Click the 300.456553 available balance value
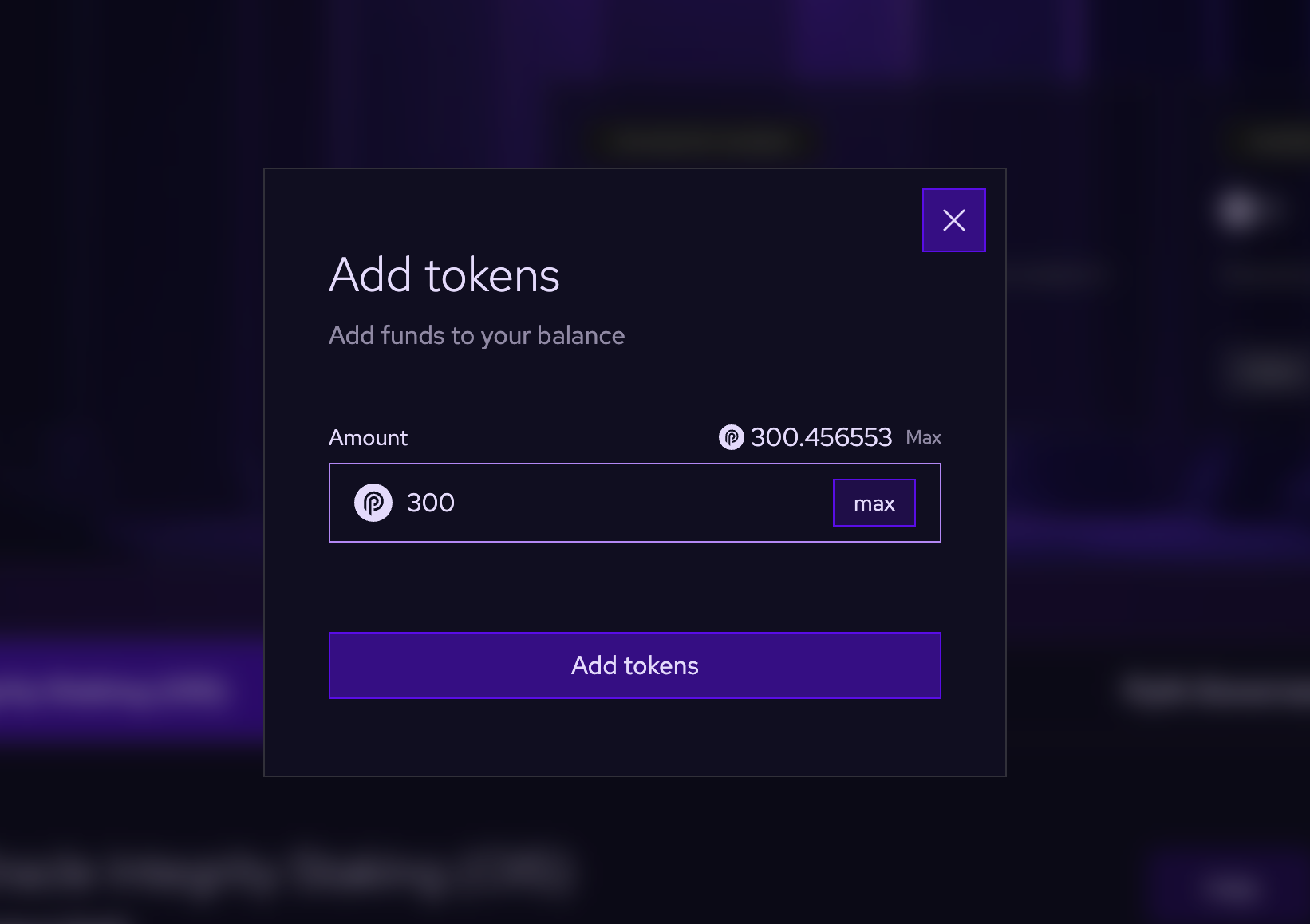Image resolution: width=1310 pixels, height=924 pixels. tap(821, 437)
